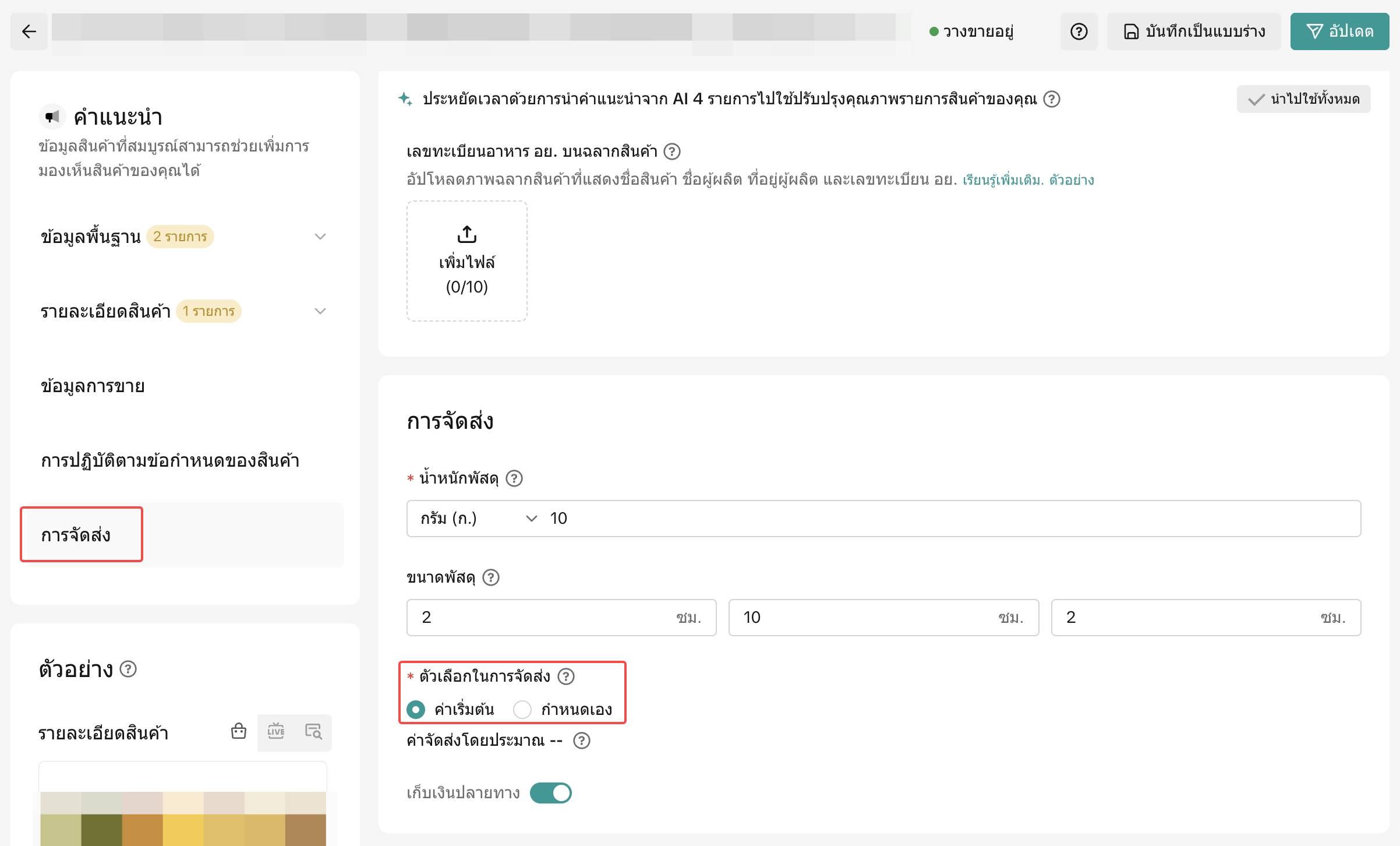Image resolution: width=1400 pixels, height=846 pixels.
Task: Click the back arrow icon
Action: coord(29,31)
